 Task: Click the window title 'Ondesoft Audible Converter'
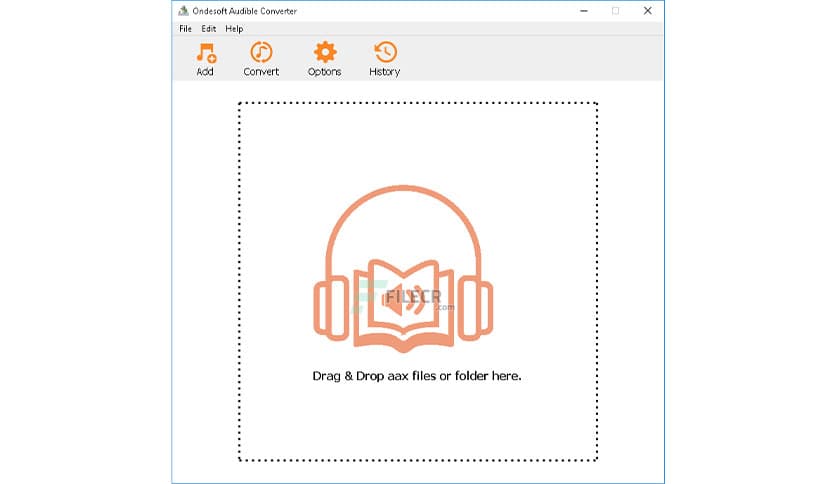tap(245, 11)
